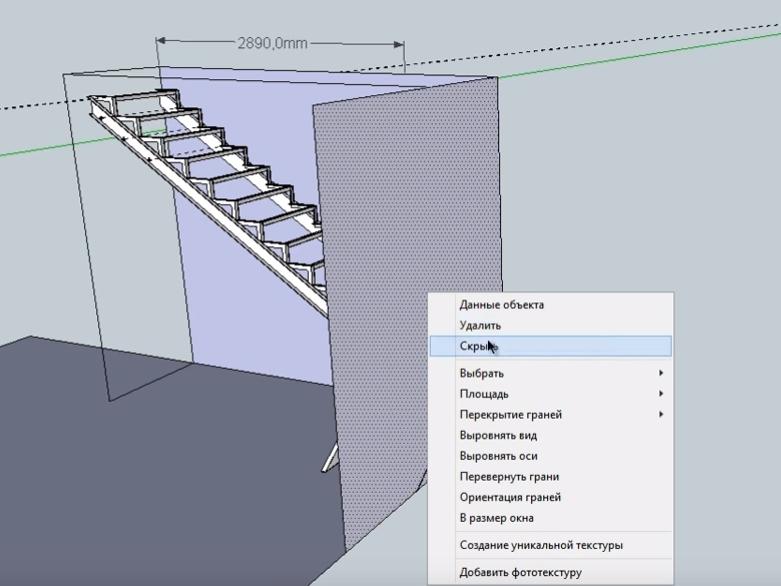Hide the face via Скрыть
781x586 pixels.
click(x=478, y=346)
